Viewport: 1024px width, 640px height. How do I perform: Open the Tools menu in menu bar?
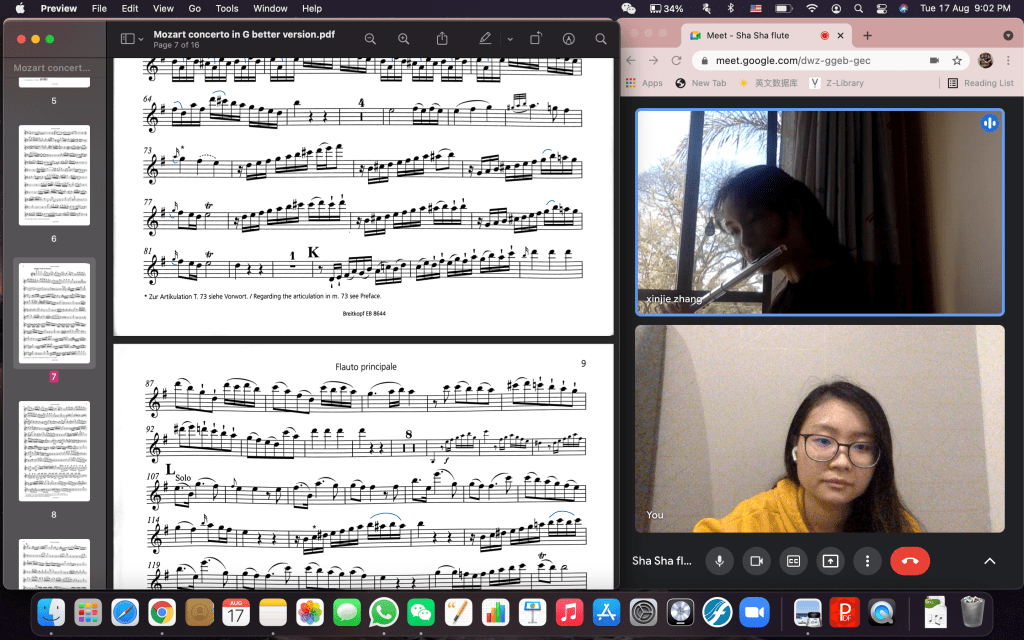[x=227, y=8]
